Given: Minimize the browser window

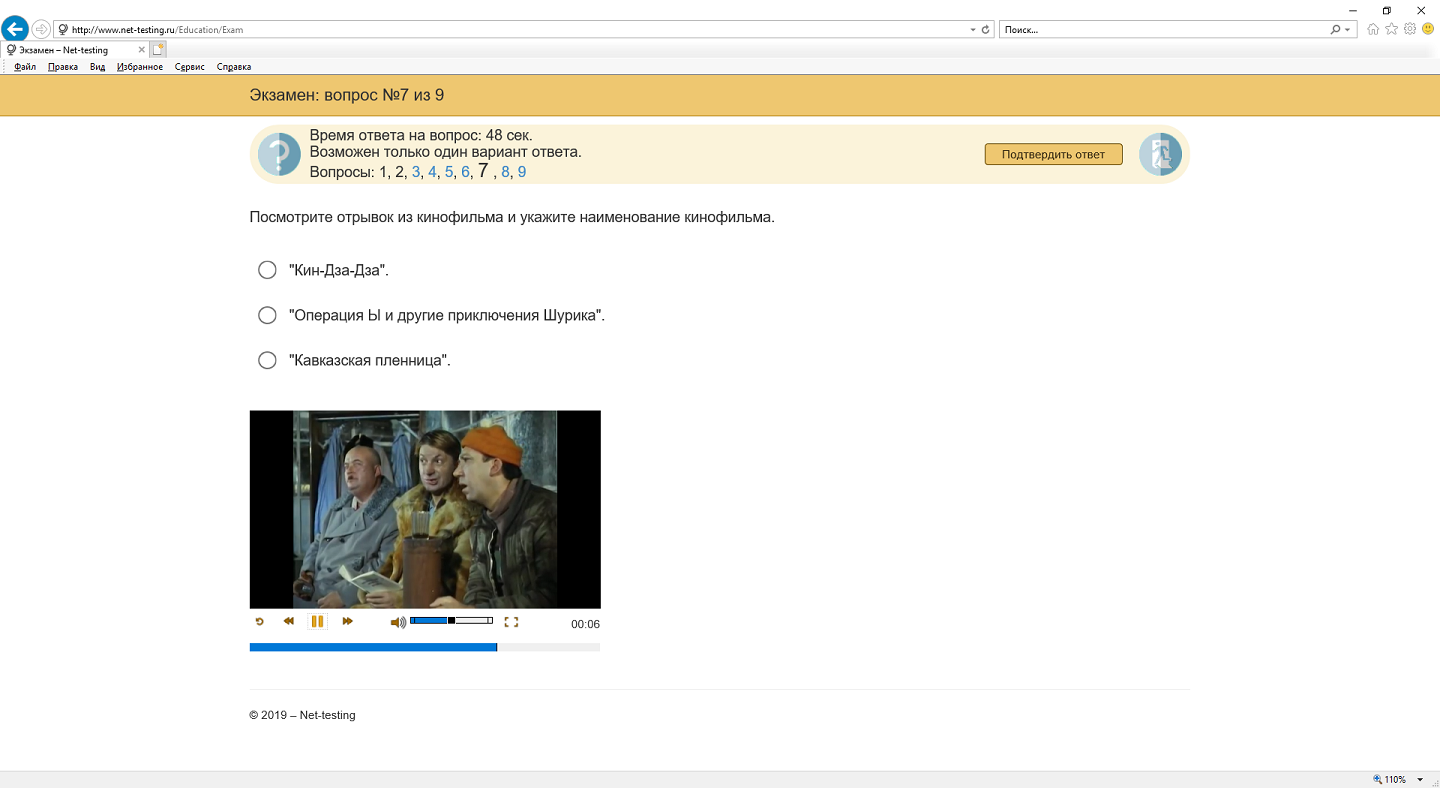Looking at the screenshot, I should (x=1353, y=10).
